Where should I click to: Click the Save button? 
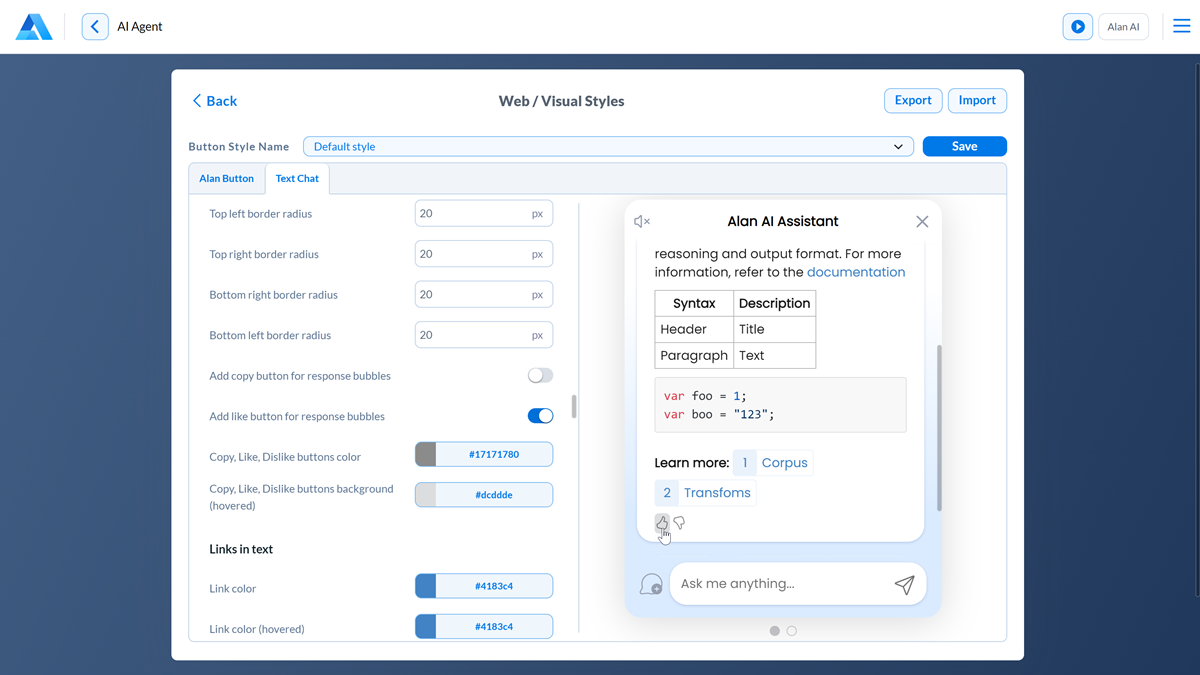tap(964, 147)
